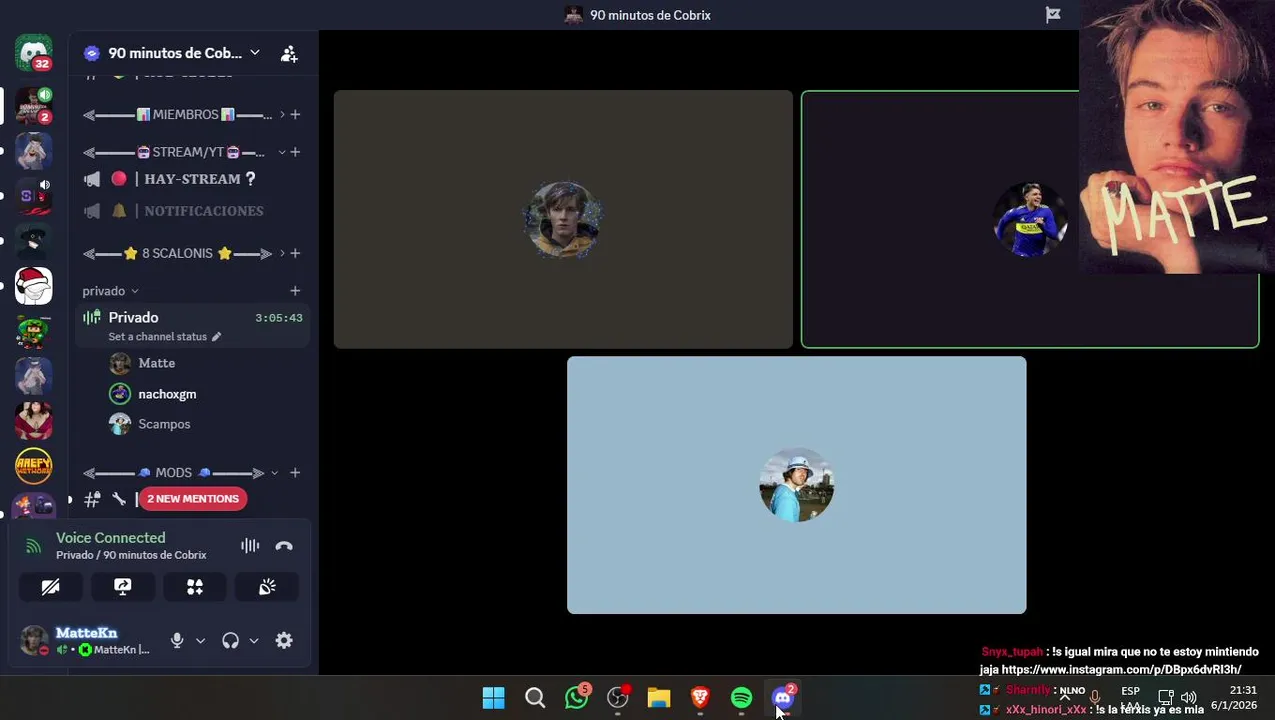The width and height of the screenshot is (1275, 720).
Task: Open File Explorer from taskbar
Action: point(659,698)
